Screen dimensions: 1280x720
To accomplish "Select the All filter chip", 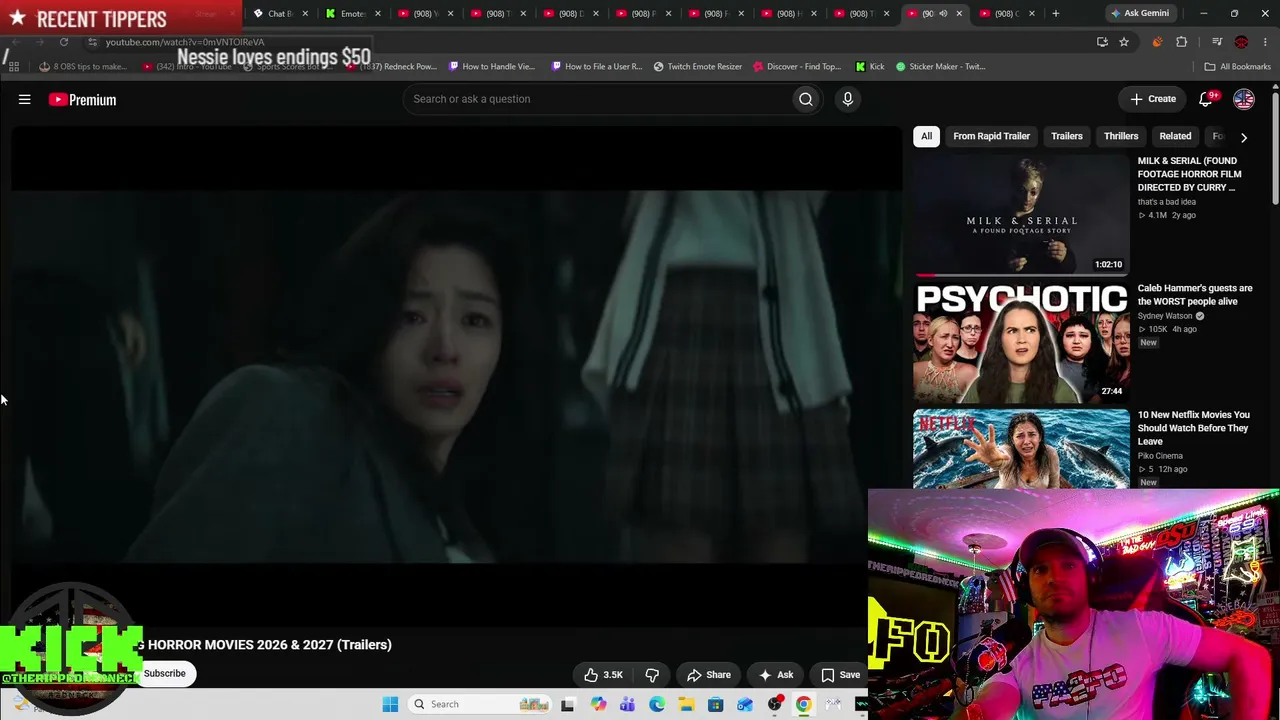I will coord(926,136).
